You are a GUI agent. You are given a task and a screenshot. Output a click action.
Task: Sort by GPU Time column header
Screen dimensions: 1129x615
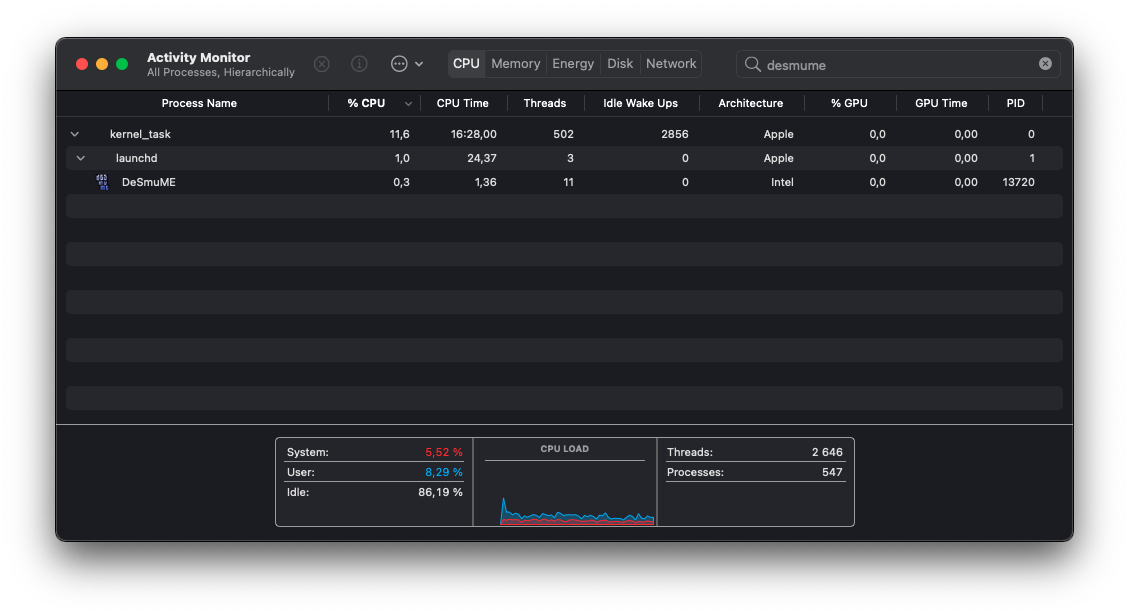pos(941,104)
